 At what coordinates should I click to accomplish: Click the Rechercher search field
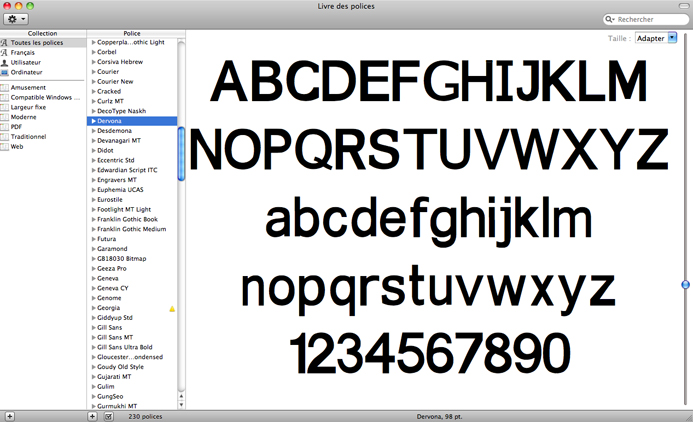click(x=646, y=19)
